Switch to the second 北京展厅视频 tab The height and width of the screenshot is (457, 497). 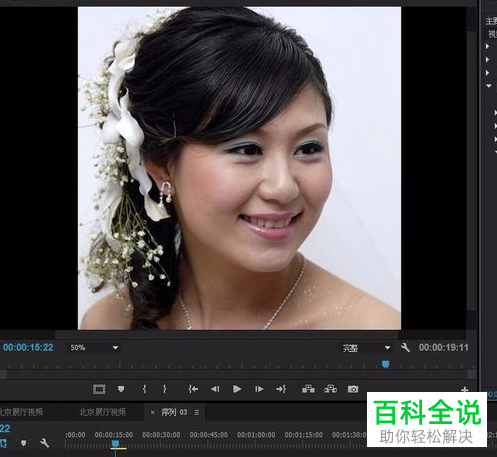(103, 412)
